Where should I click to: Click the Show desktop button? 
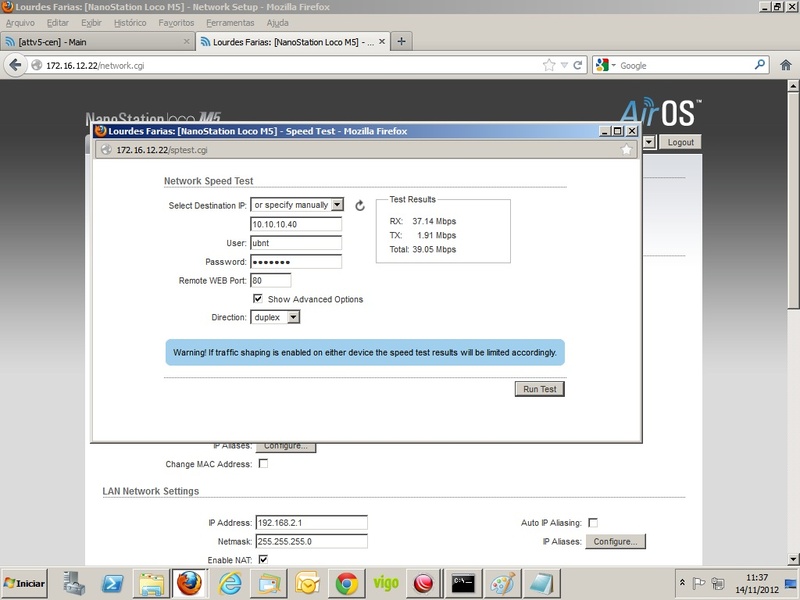point(792,583)
